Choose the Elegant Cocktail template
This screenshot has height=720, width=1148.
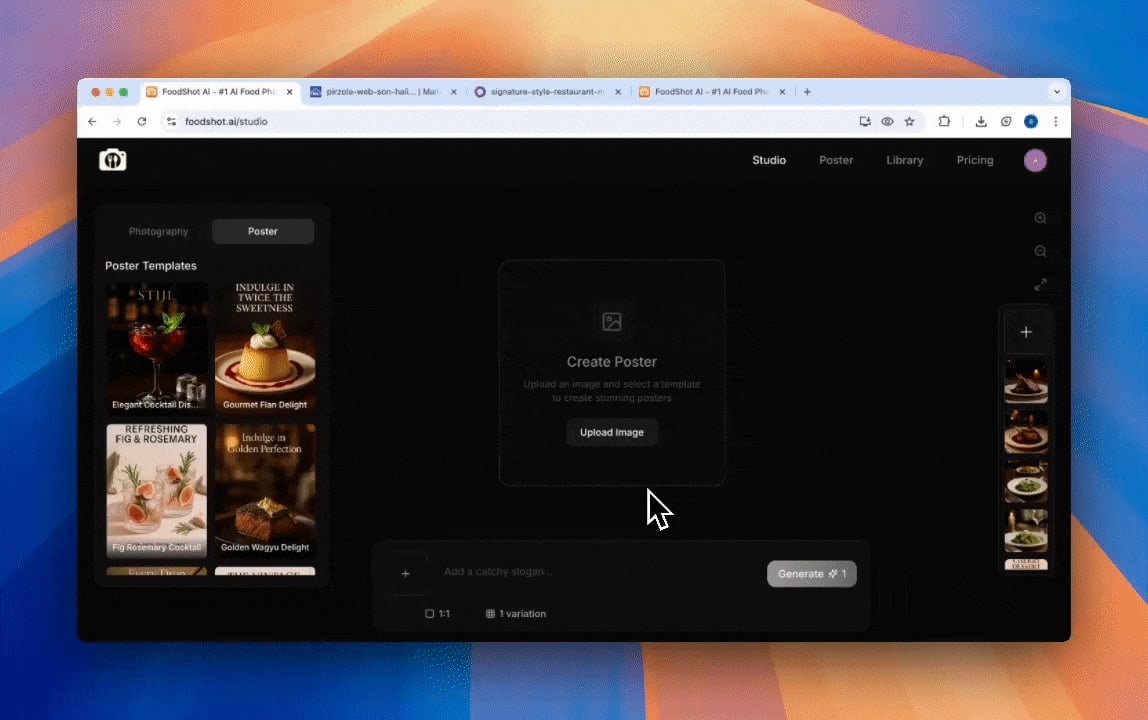[x=157, y=347]
